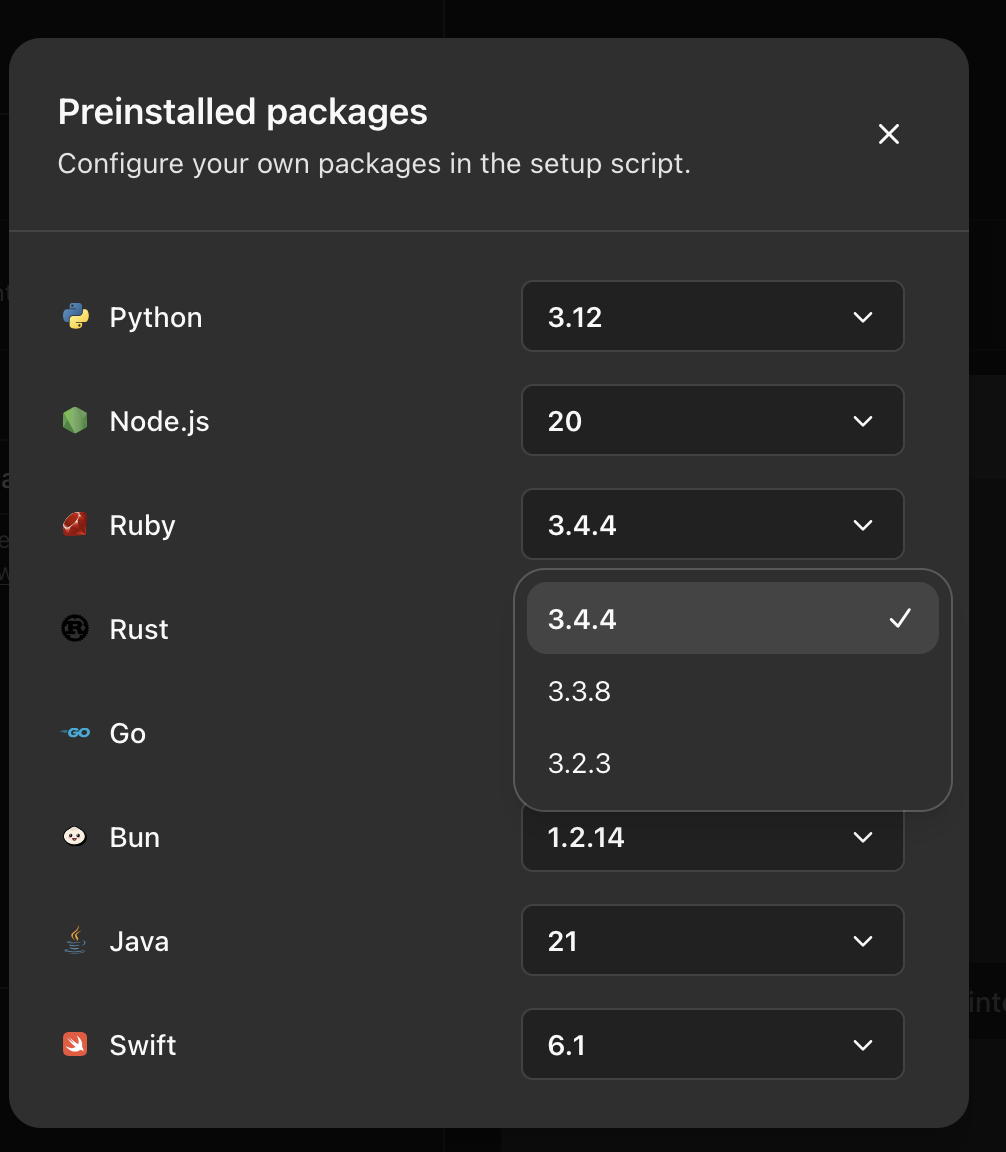The width and height of the screenshot is (1006, 1152).
Task: Open the Node.js version dropdown
Action: pyautogui.click(x=713, y=420)
